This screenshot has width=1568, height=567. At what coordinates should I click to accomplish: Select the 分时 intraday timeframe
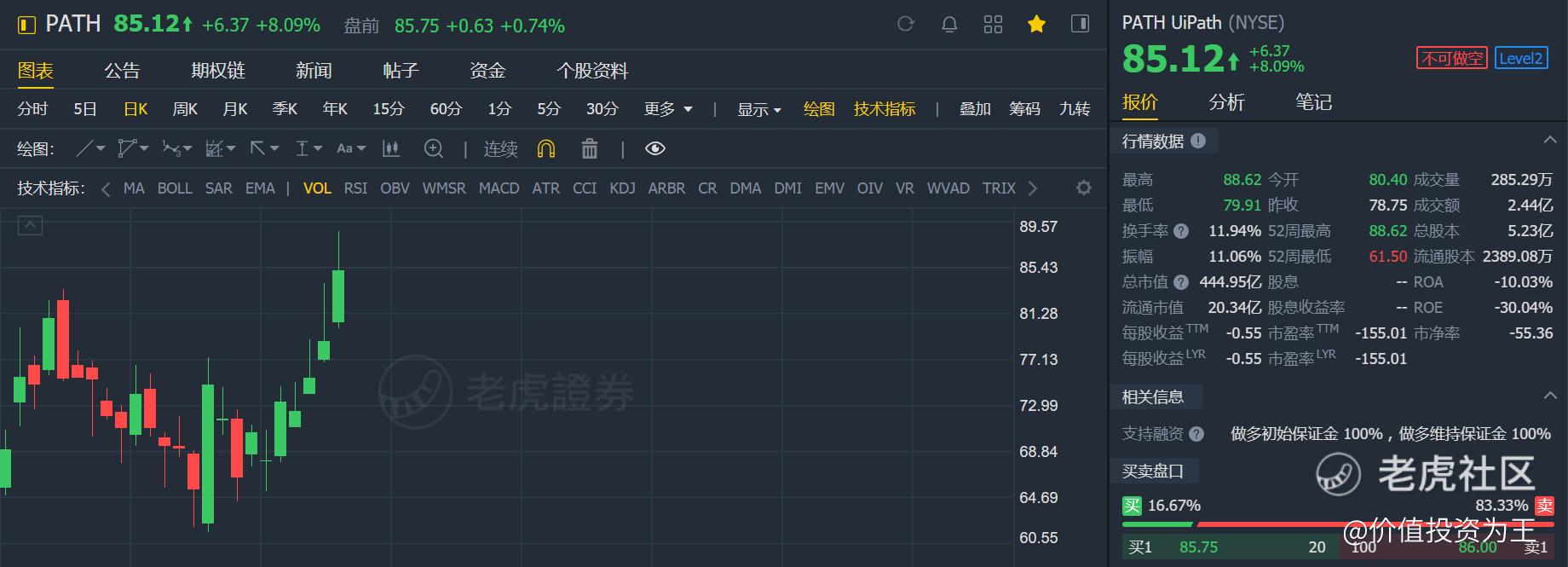point(32,109)
